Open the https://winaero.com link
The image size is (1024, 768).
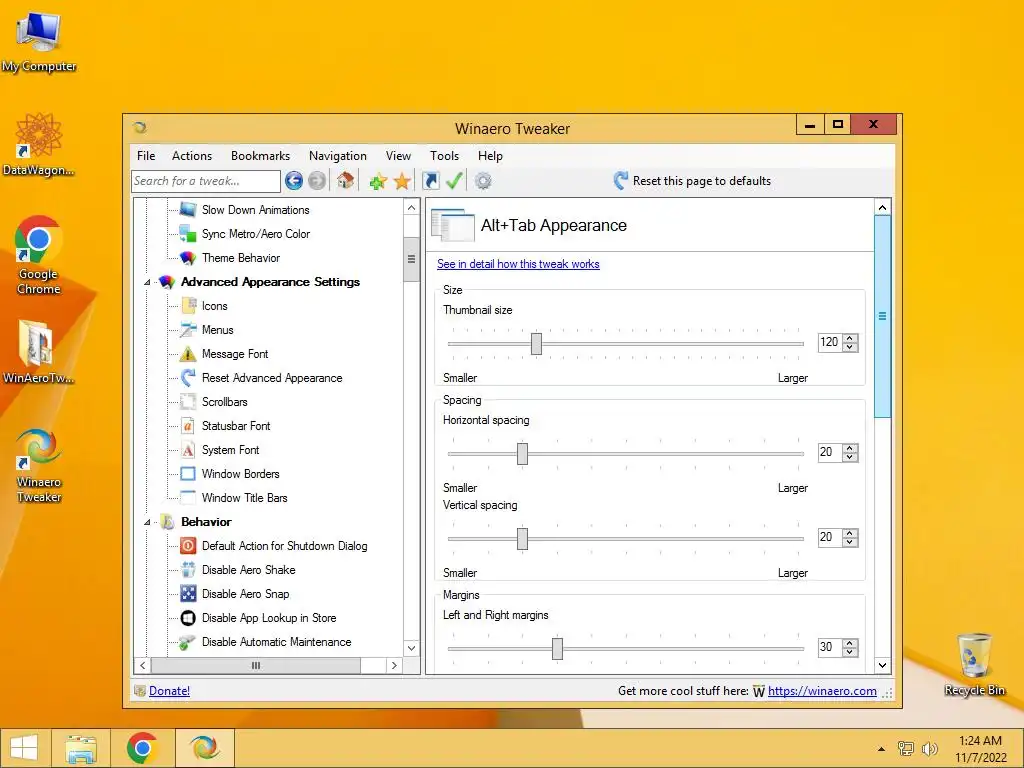tap(822, 691)
